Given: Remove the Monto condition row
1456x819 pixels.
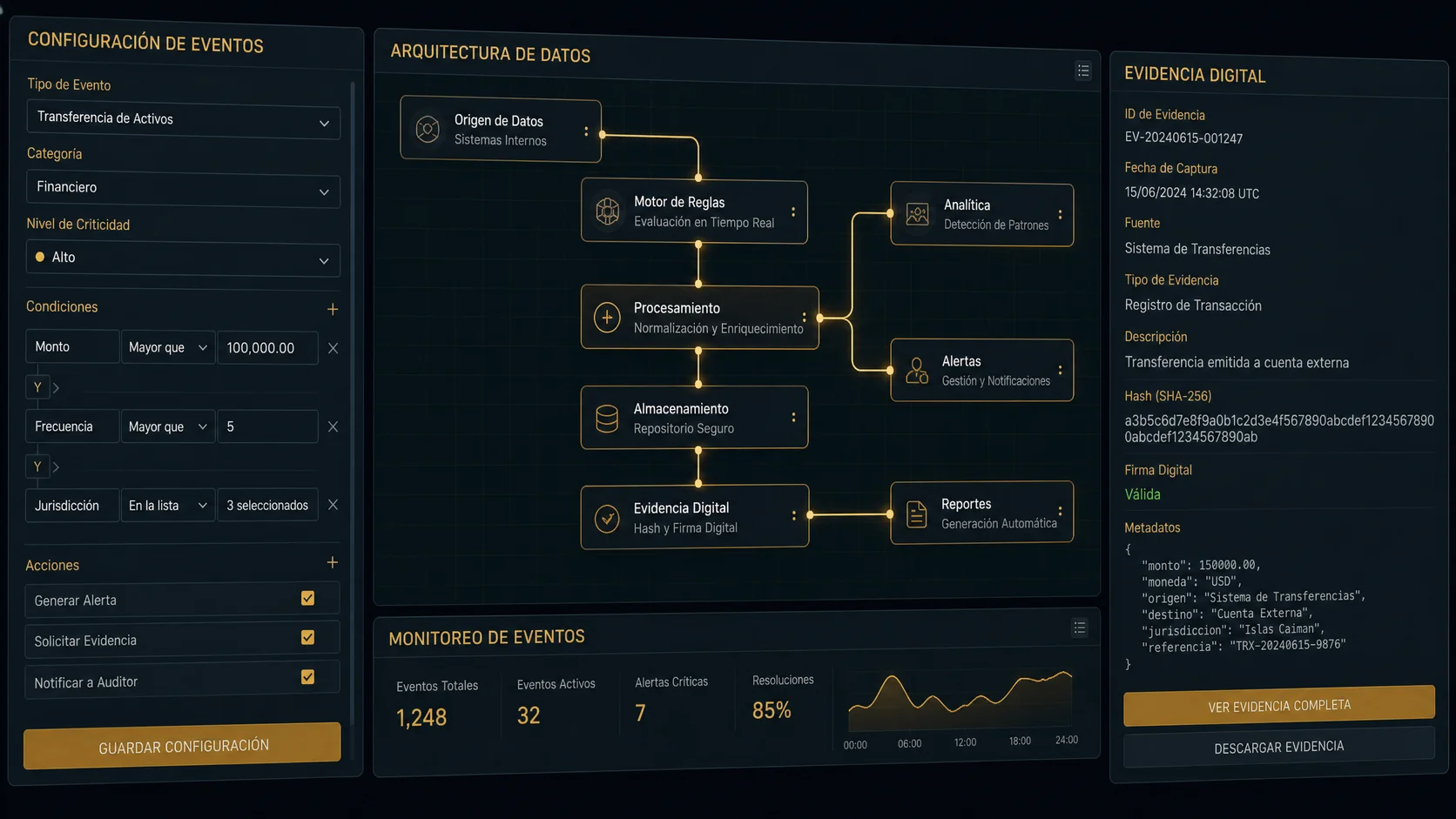Looking at the screenshot, I should point(333,348).
